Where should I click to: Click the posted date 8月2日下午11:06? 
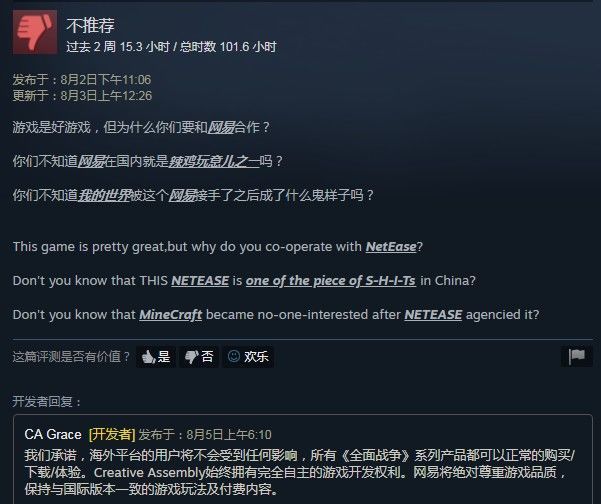(x=106, y=80)
